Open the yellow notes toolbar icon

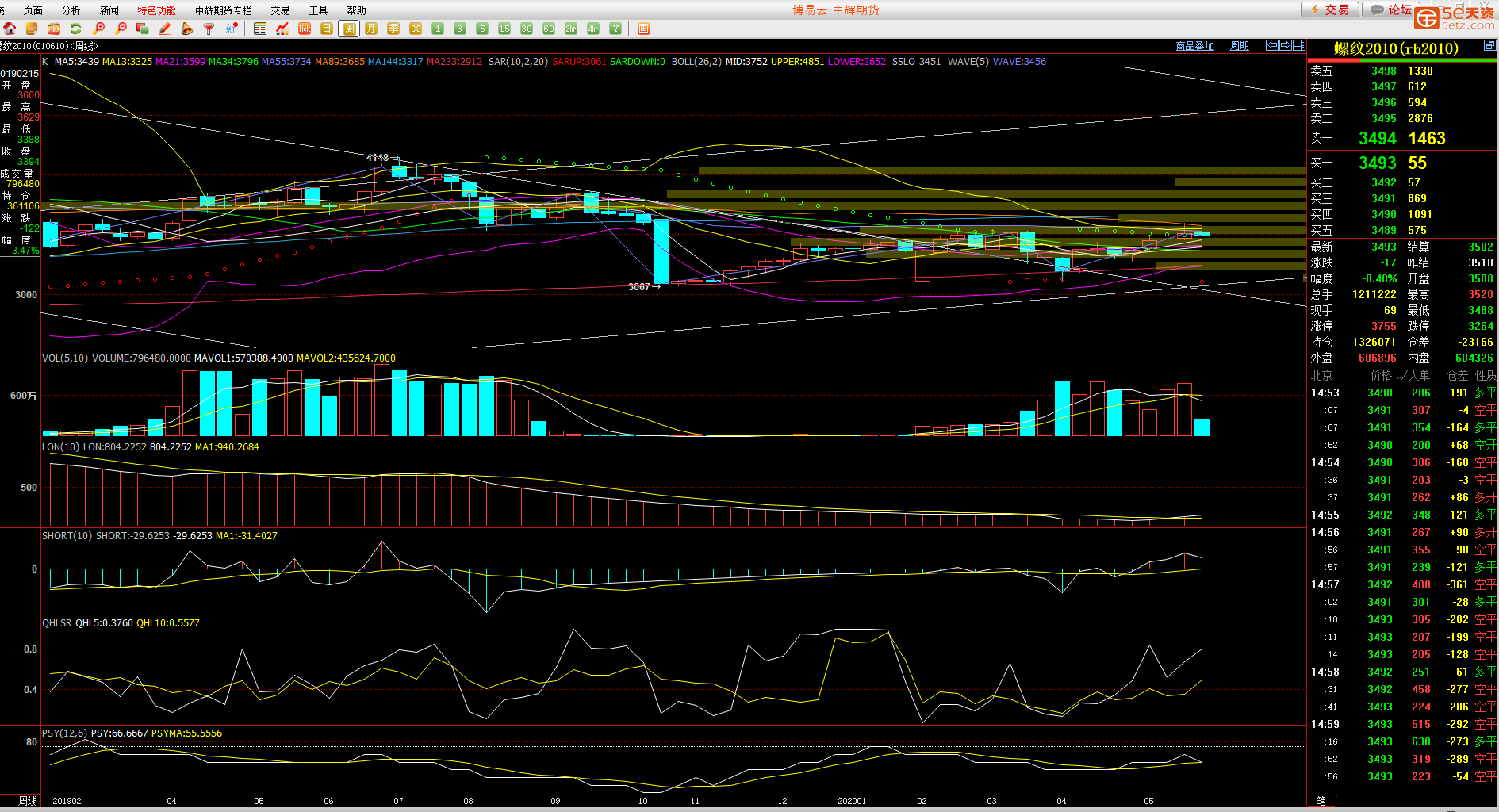click(32, 29)
